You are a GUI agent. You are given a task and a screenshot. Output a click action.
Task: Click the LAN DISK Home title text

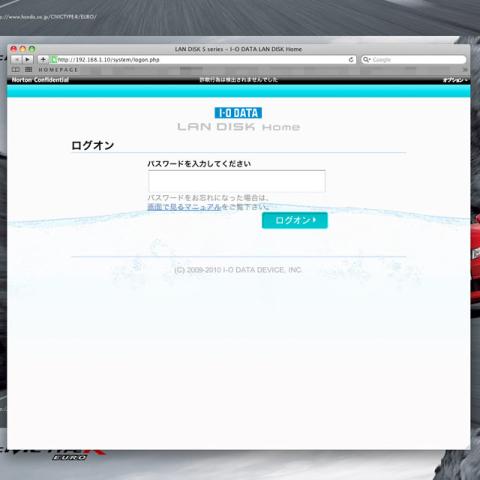point(239,127)
